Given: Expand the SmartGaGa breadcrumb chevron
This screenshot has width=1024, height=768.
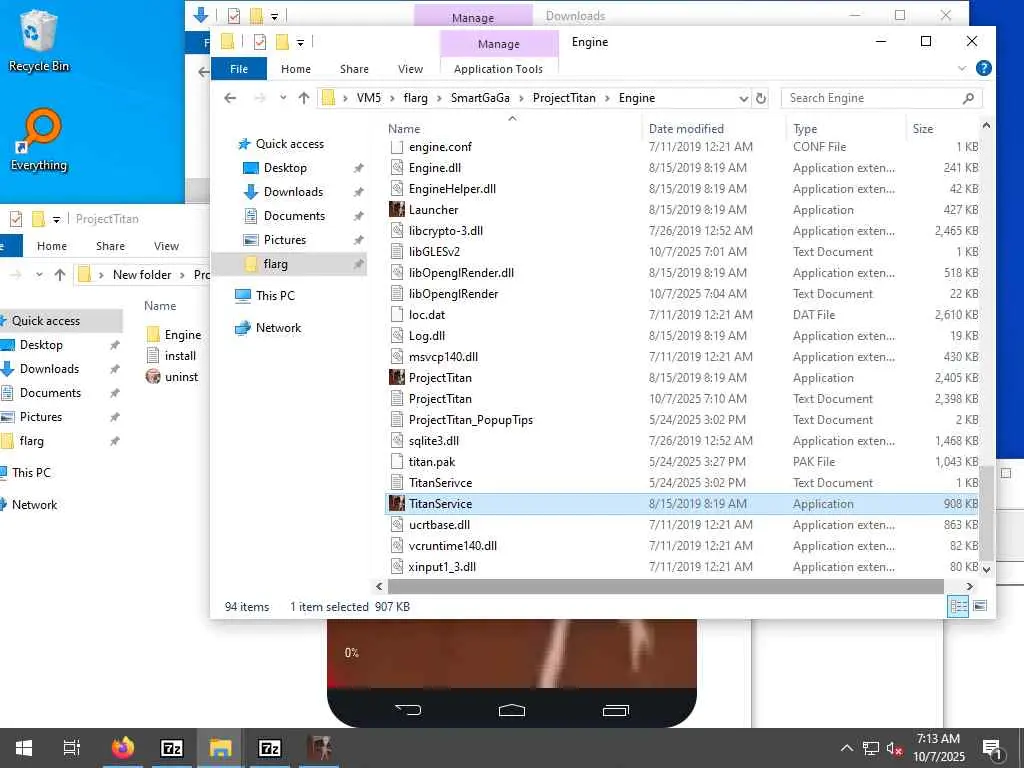Looking at the screenshot, I should 521,98.
